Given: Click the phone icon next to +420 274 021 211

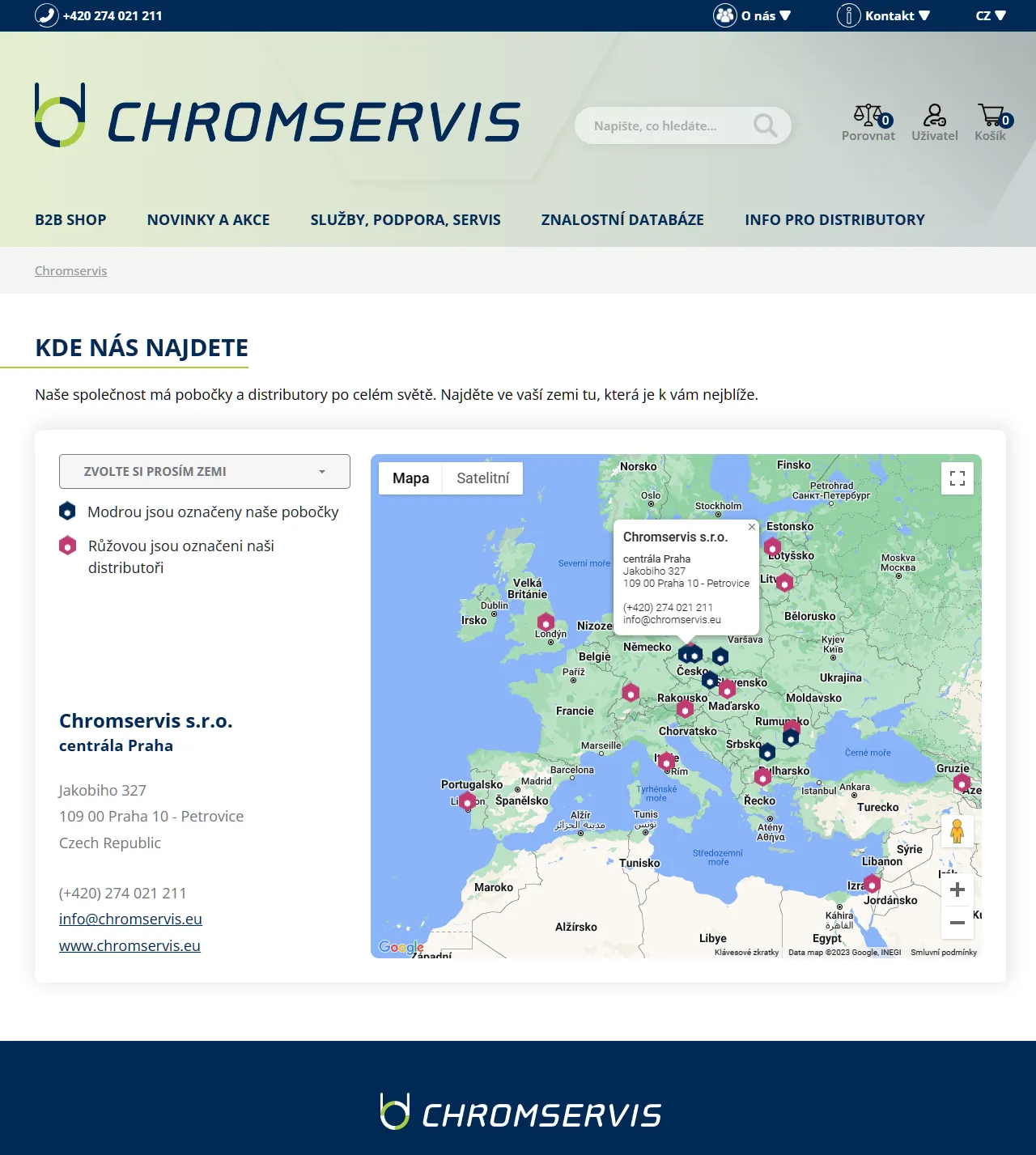Looking at the screenshot, I should click(45, 15).
